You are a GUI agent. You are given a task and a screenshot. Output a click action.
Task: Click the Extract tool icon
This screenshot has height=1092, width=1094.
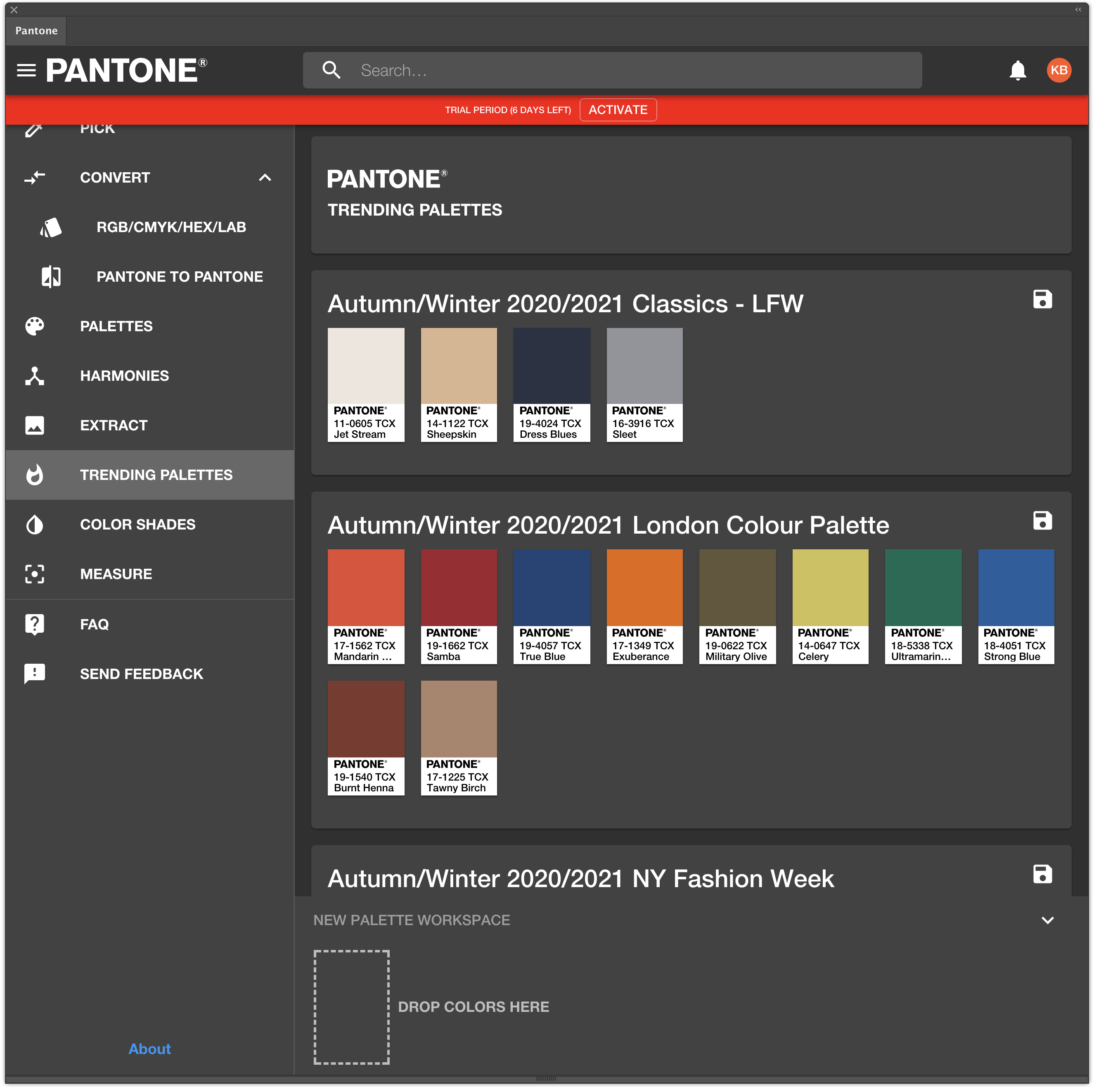pyautogui.click(x=35, y=425)
